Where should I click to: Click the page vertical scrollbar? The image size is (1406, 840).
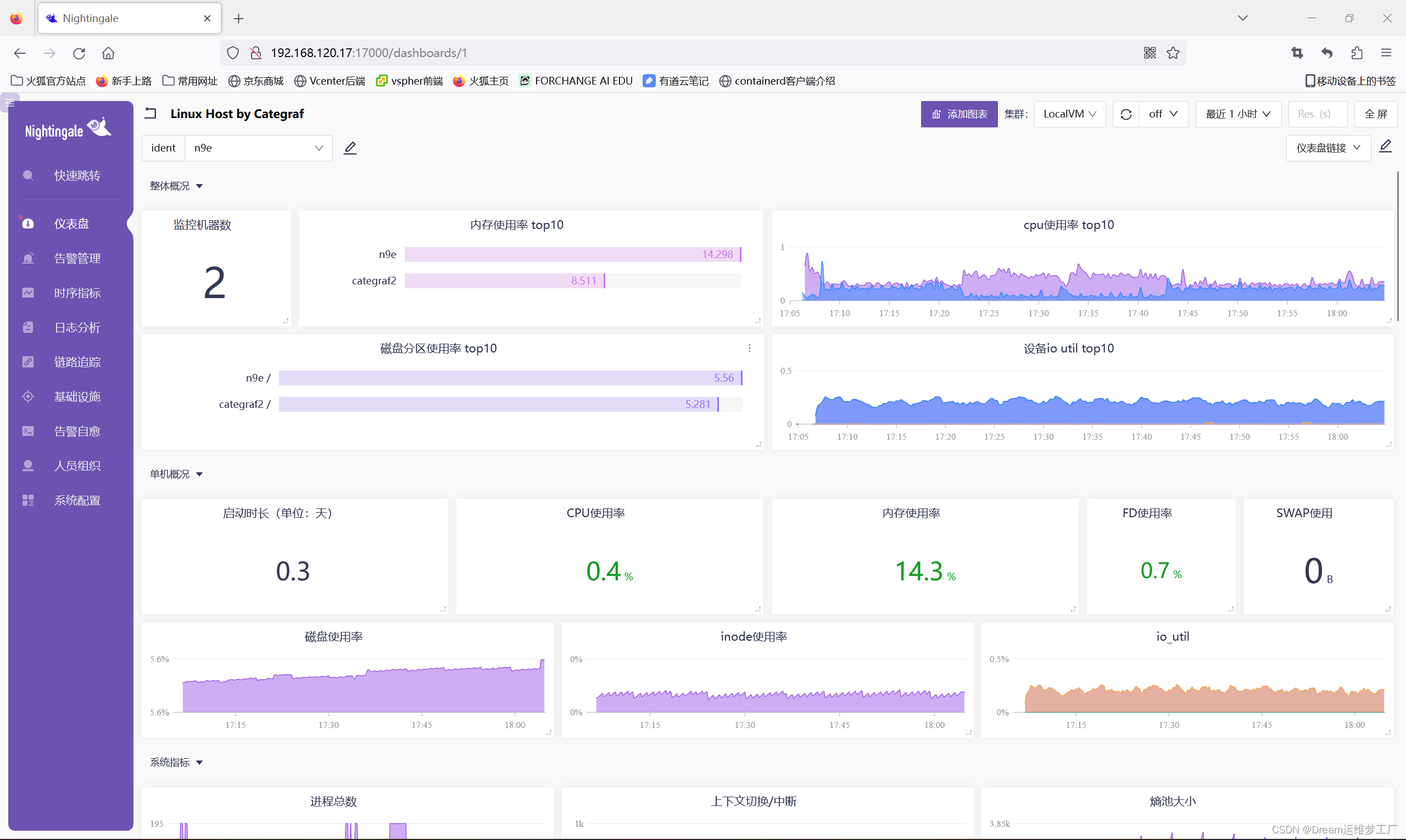(1398, 246)
